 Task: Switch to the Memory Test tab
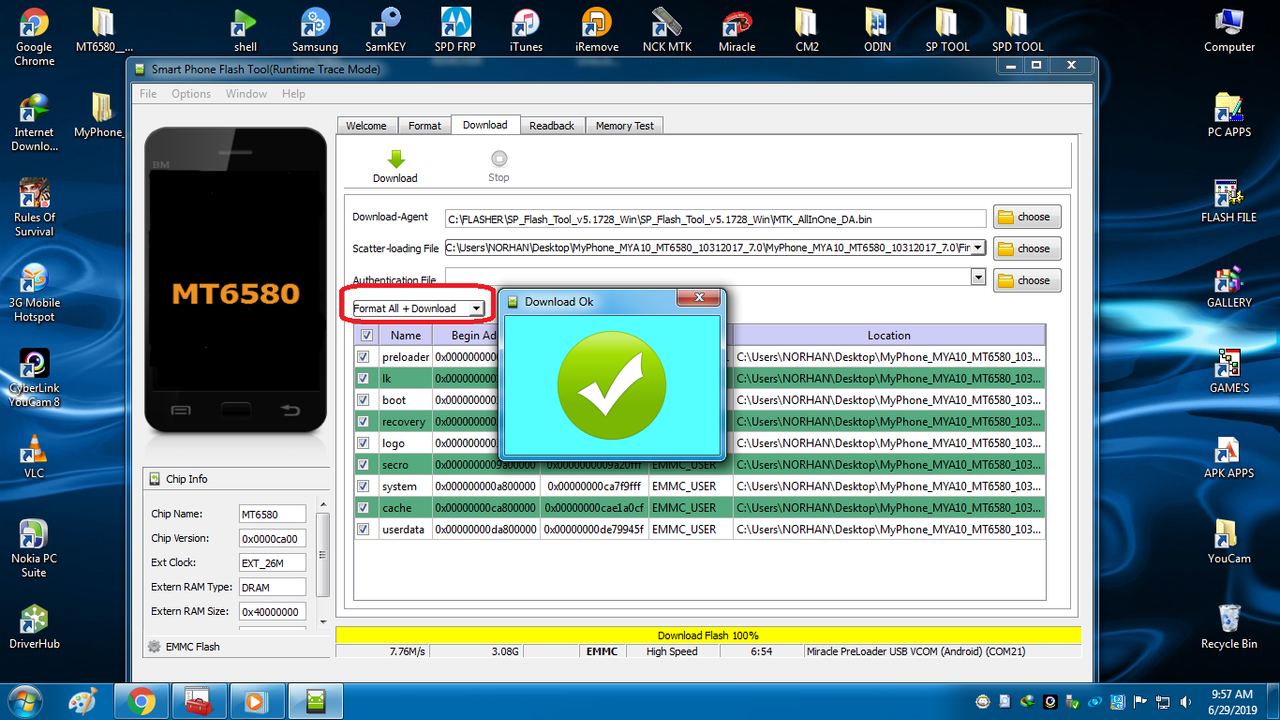click(625, 126)
